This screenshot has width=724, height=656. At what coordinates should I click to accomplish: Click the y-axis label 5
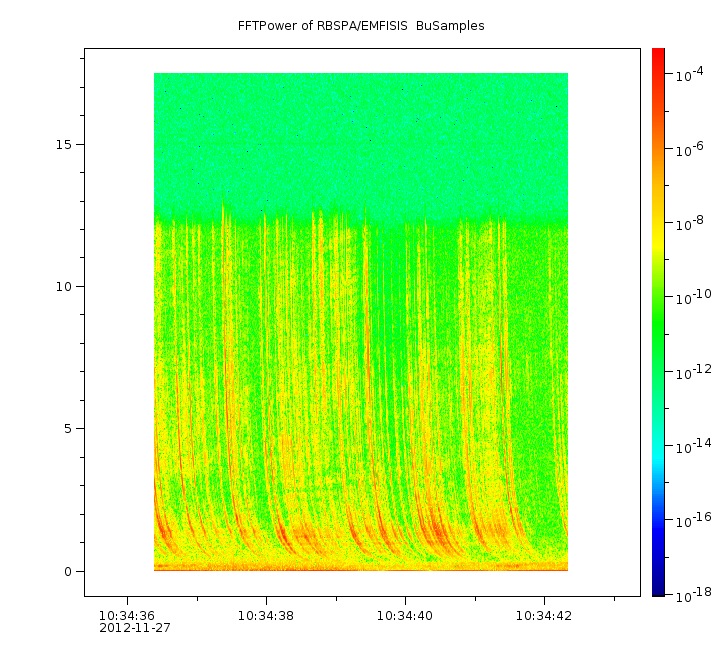pos(68,429)
